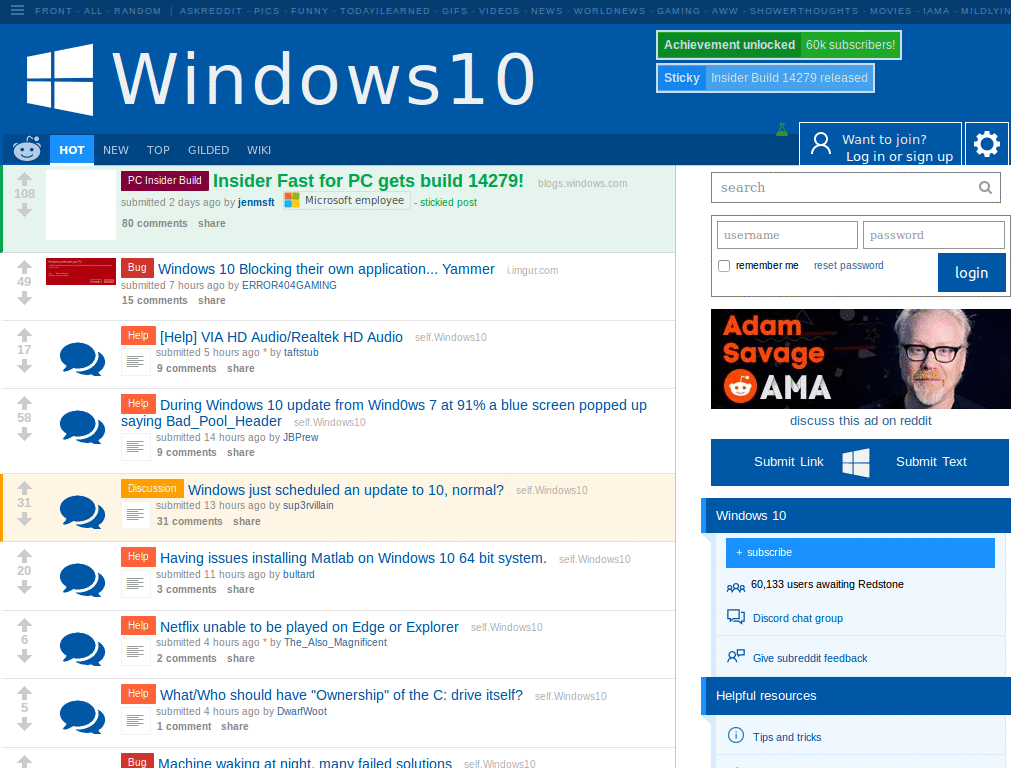The height and width of the screenshot is (768, 1024).
Task: Go to ASKREDDIT in the top bar
Action: (x=211, y=11)
